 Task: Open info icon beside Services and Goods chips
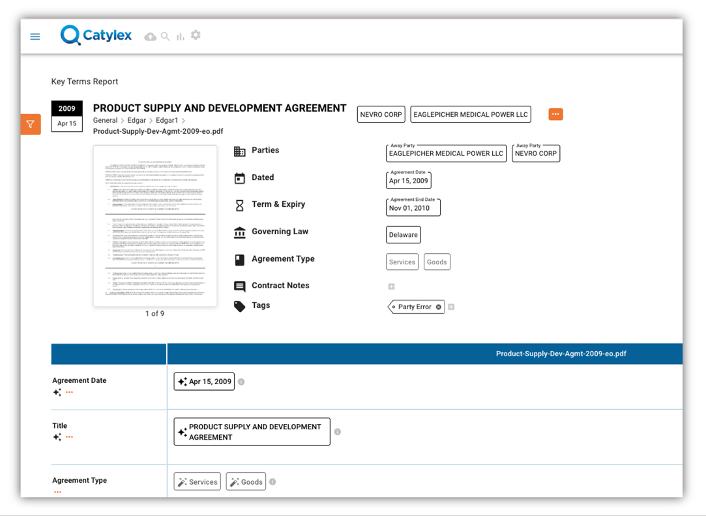pos(272,482)
